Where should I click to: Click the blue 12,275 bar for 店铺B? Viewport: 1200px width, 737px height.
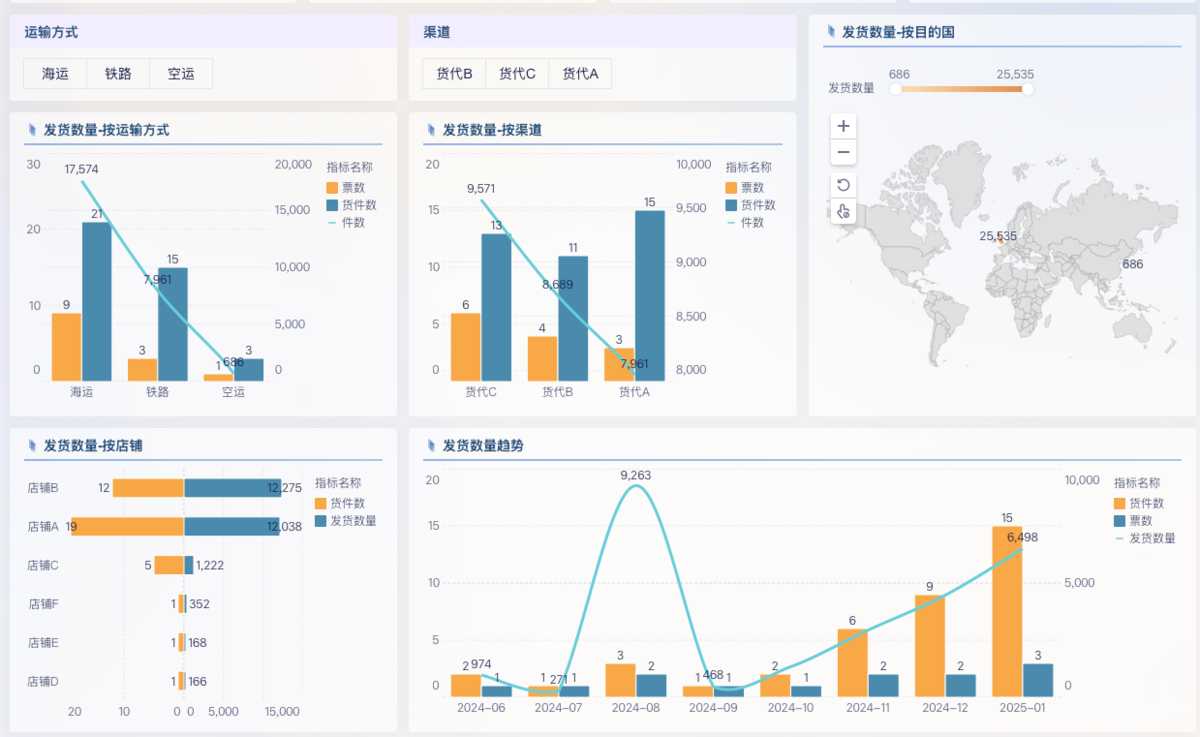[x=231, y=488]
